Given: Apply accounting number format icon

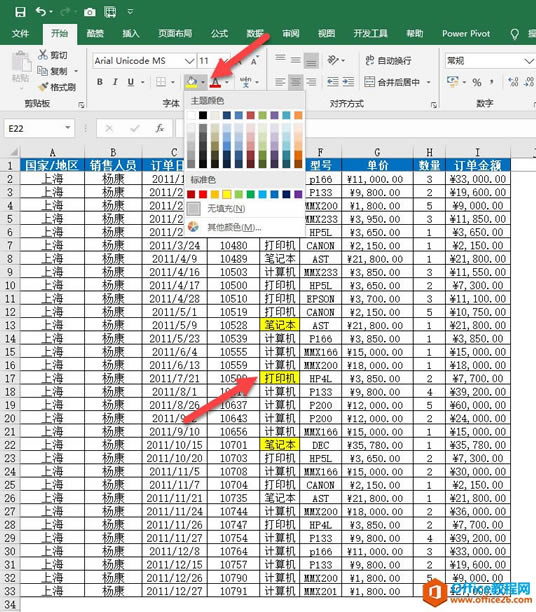Looking at the screenshot, I should 452,82.
